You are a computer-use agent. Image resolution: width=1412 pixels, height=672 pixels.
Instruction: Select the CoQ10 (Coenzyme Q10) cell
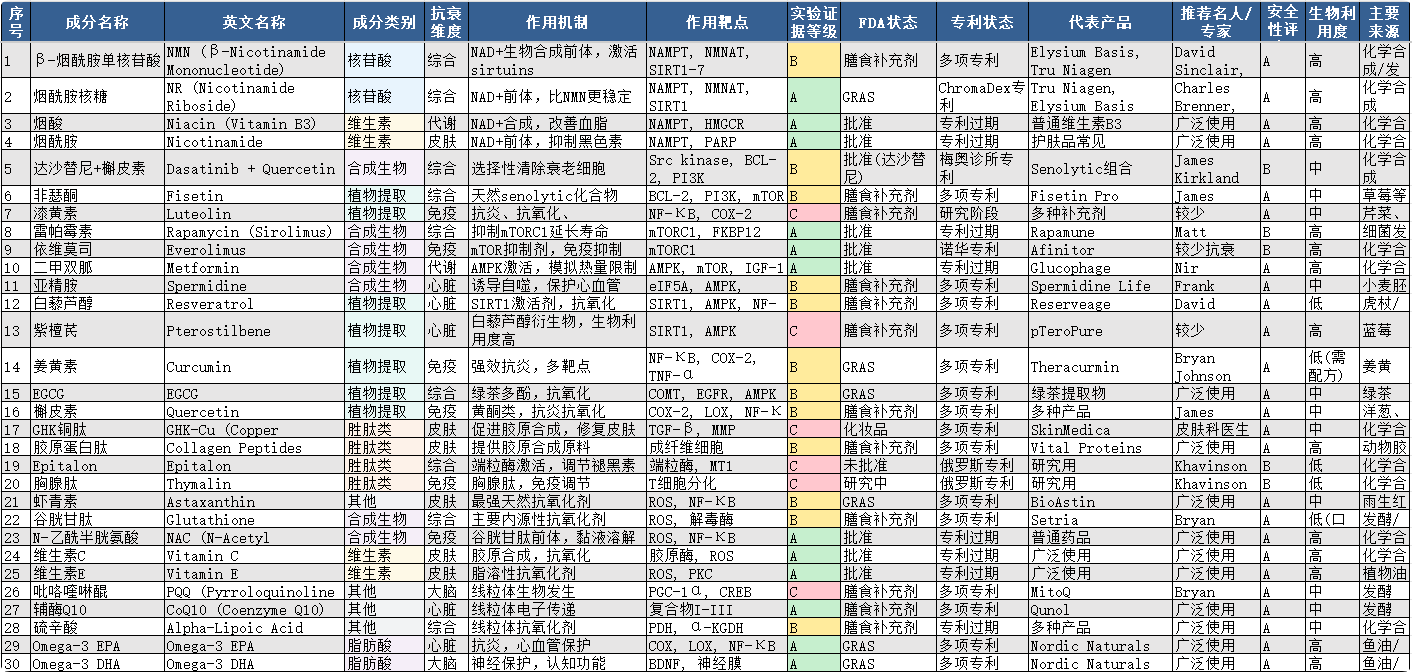click(x=254, y=609)
